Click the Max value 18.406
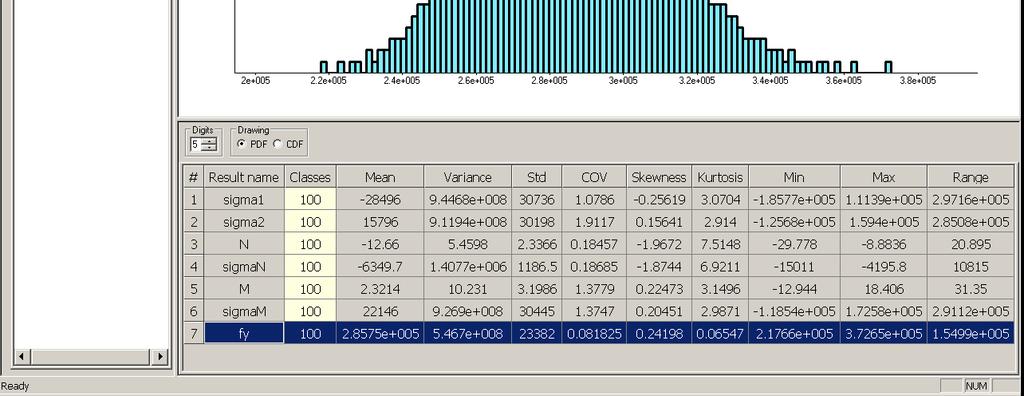 883,289
